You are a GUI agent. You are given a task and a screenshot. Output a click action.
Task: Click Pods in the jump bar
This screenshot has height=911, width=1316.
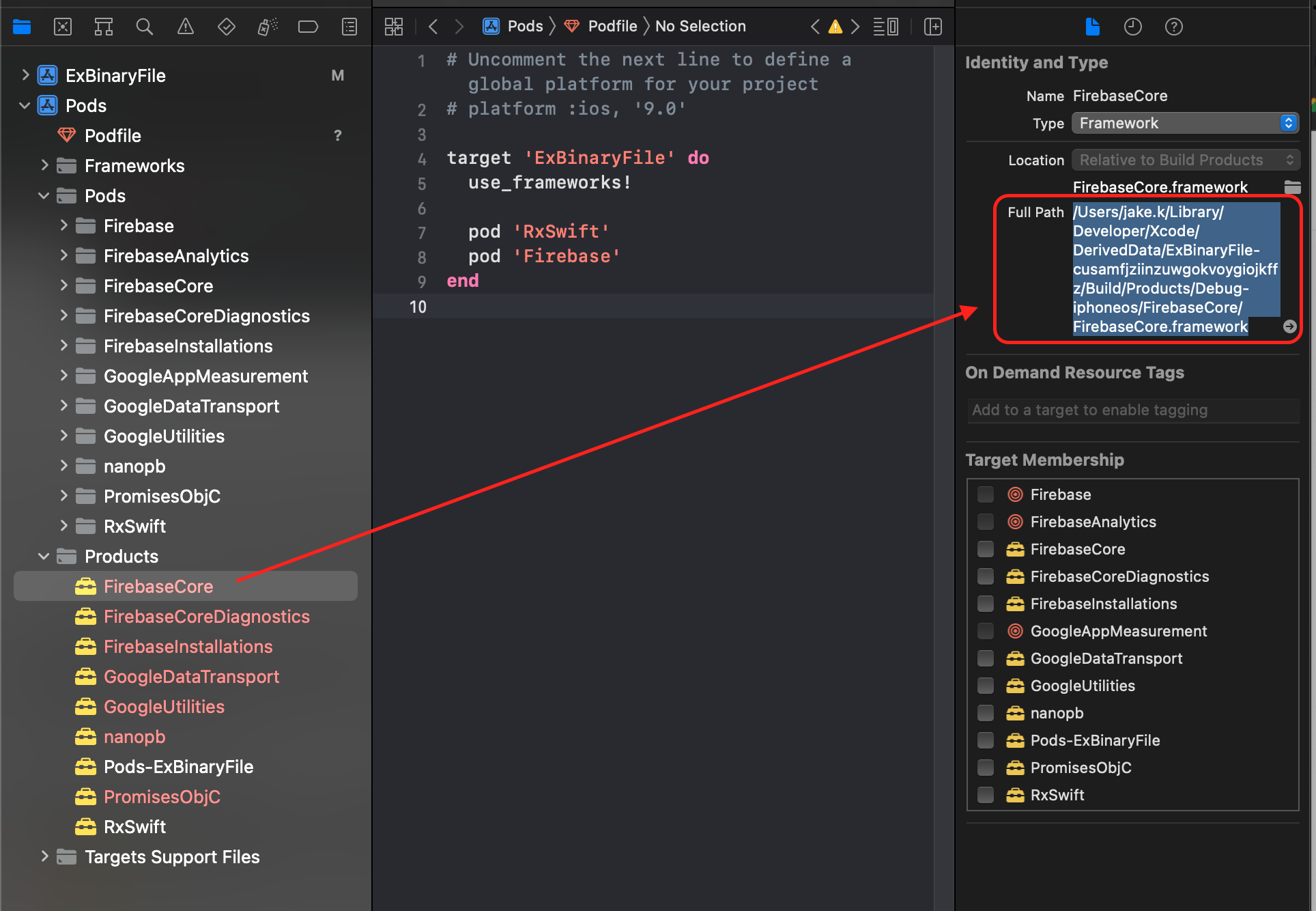(524, 27)
